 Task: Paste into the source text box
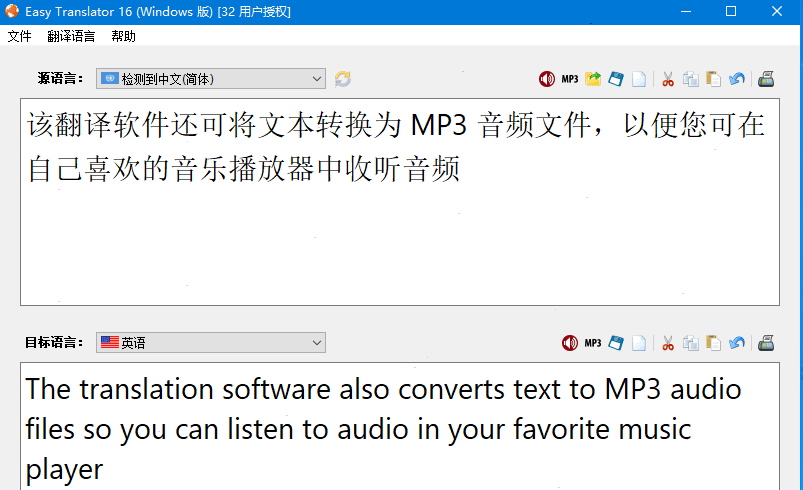(713, 79)
